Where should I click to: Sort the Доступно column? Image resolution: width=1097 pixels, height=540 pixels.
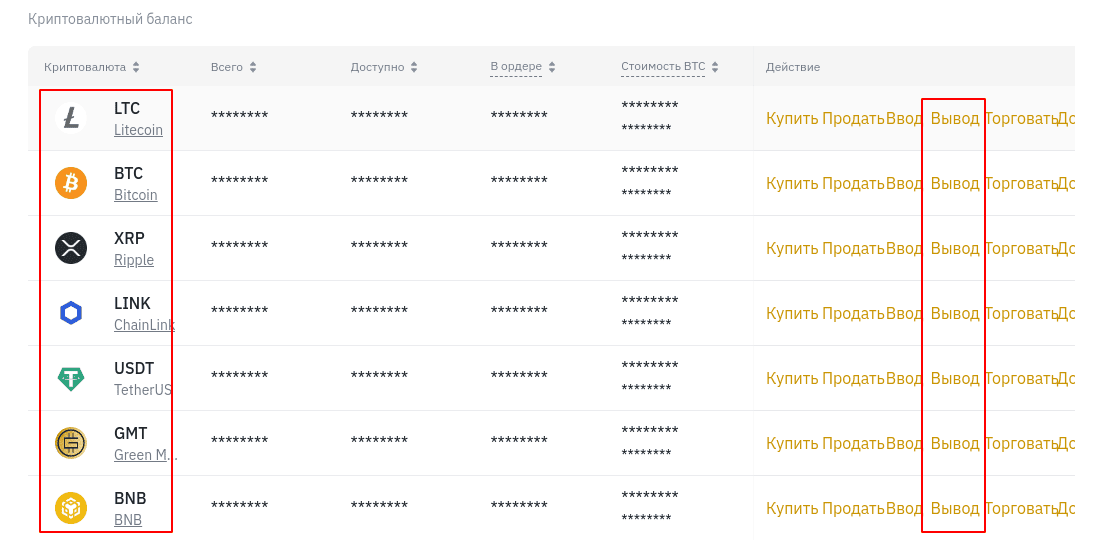pos(414,67)
